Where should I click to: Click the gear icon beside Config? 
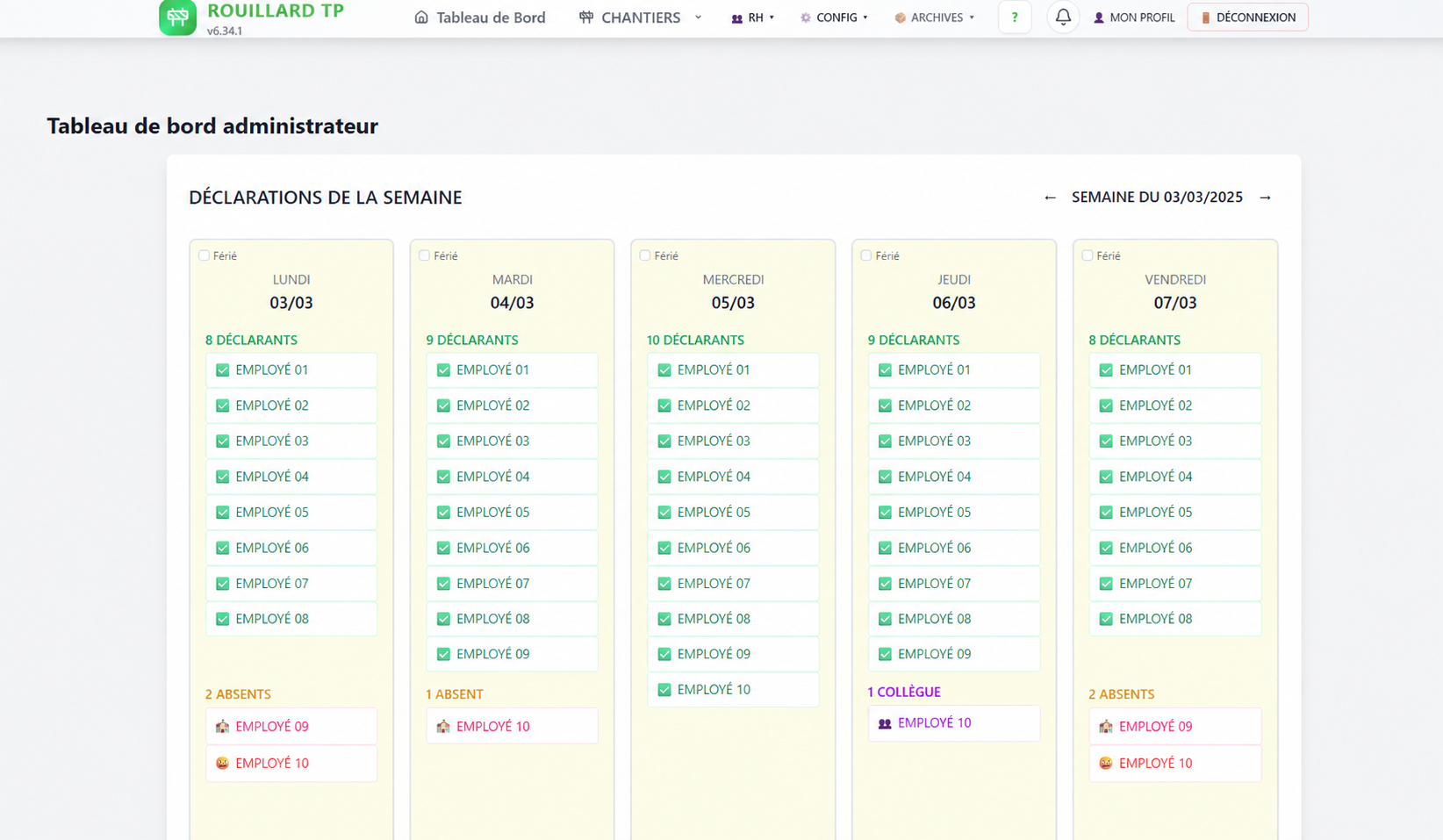coord(806,18)
